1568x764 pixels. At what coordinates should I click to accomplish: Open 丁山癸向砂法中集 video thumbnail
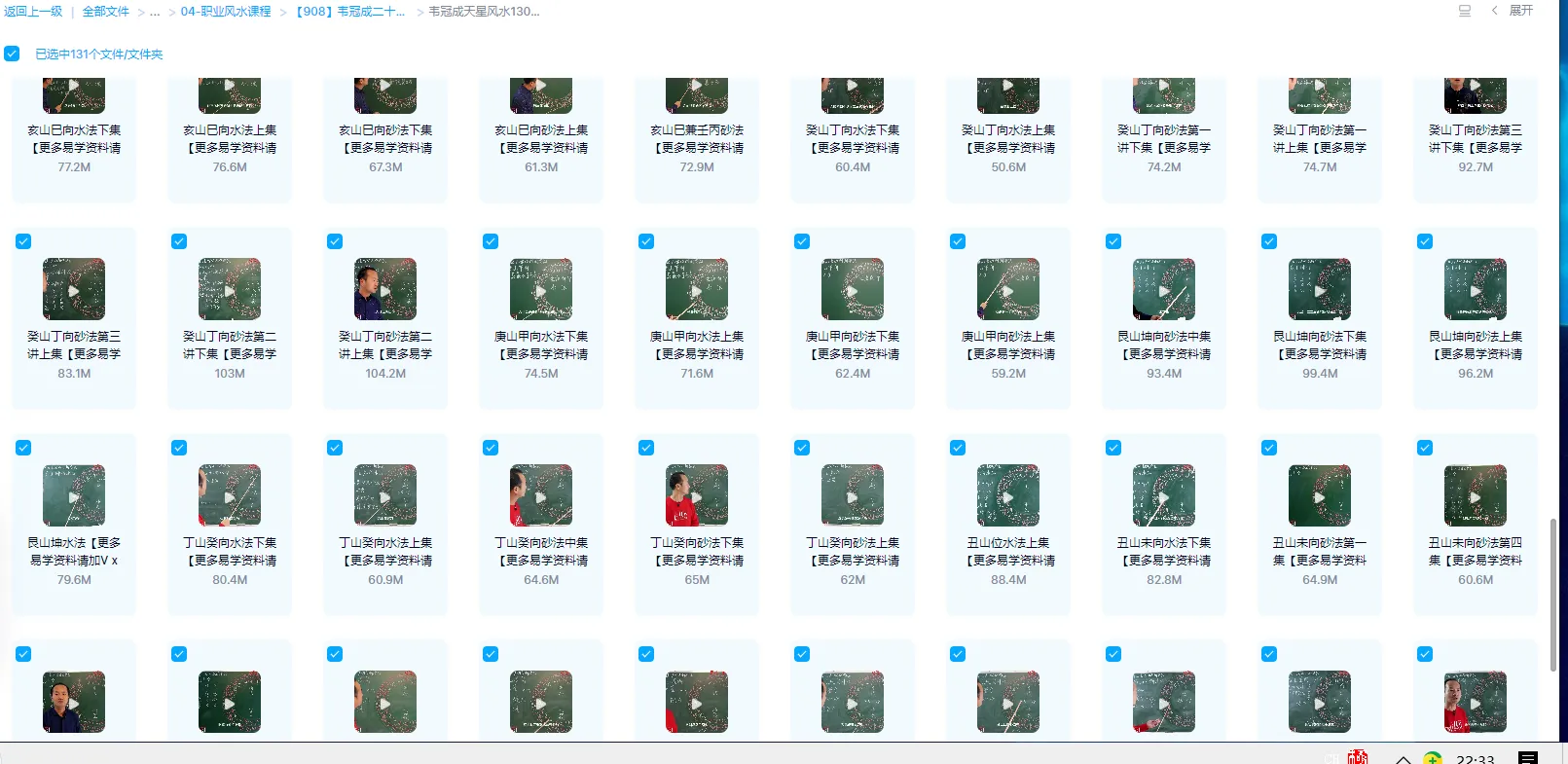(541, 495)
